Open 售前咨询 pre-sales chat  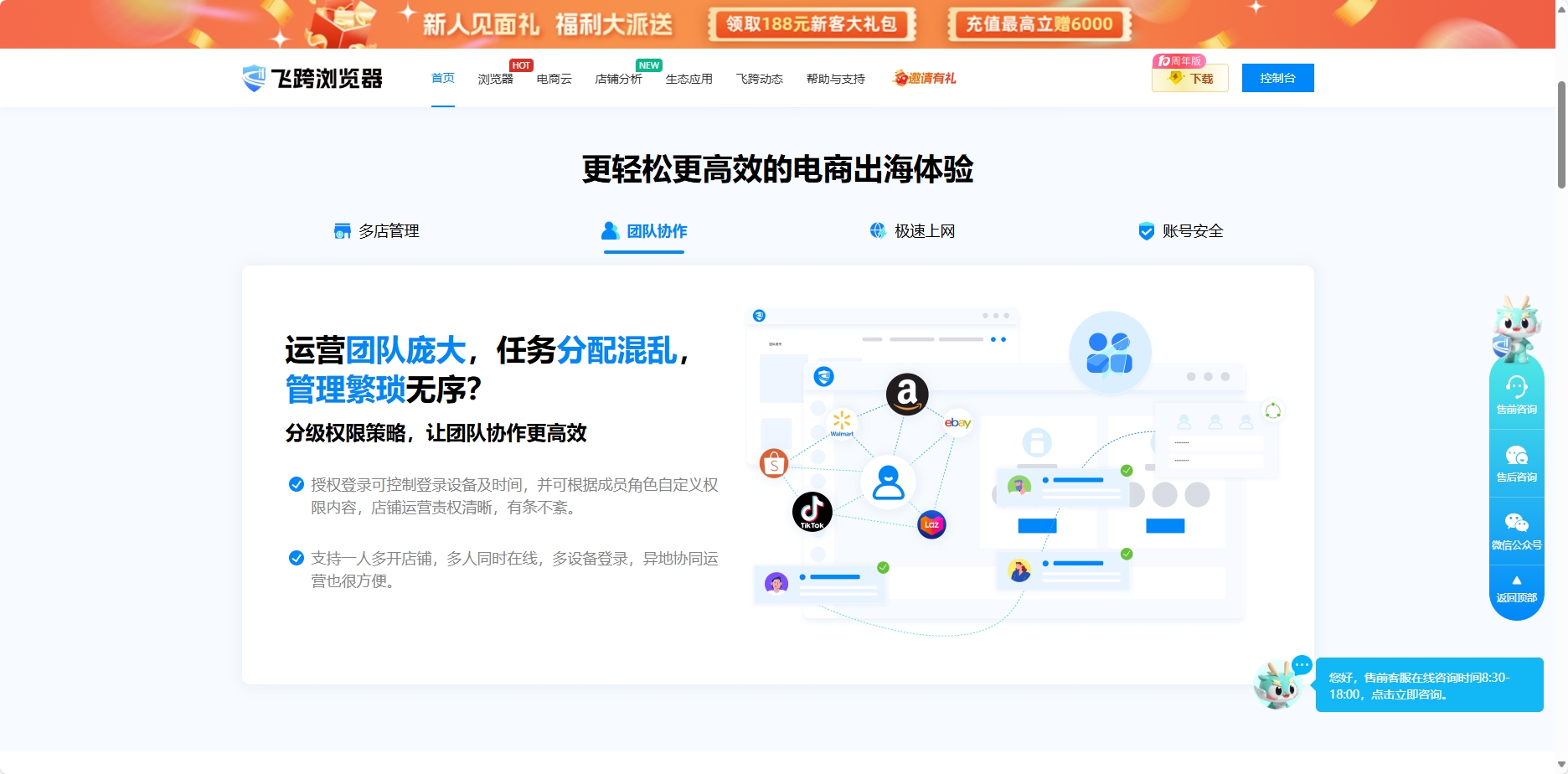[1517, 395]
